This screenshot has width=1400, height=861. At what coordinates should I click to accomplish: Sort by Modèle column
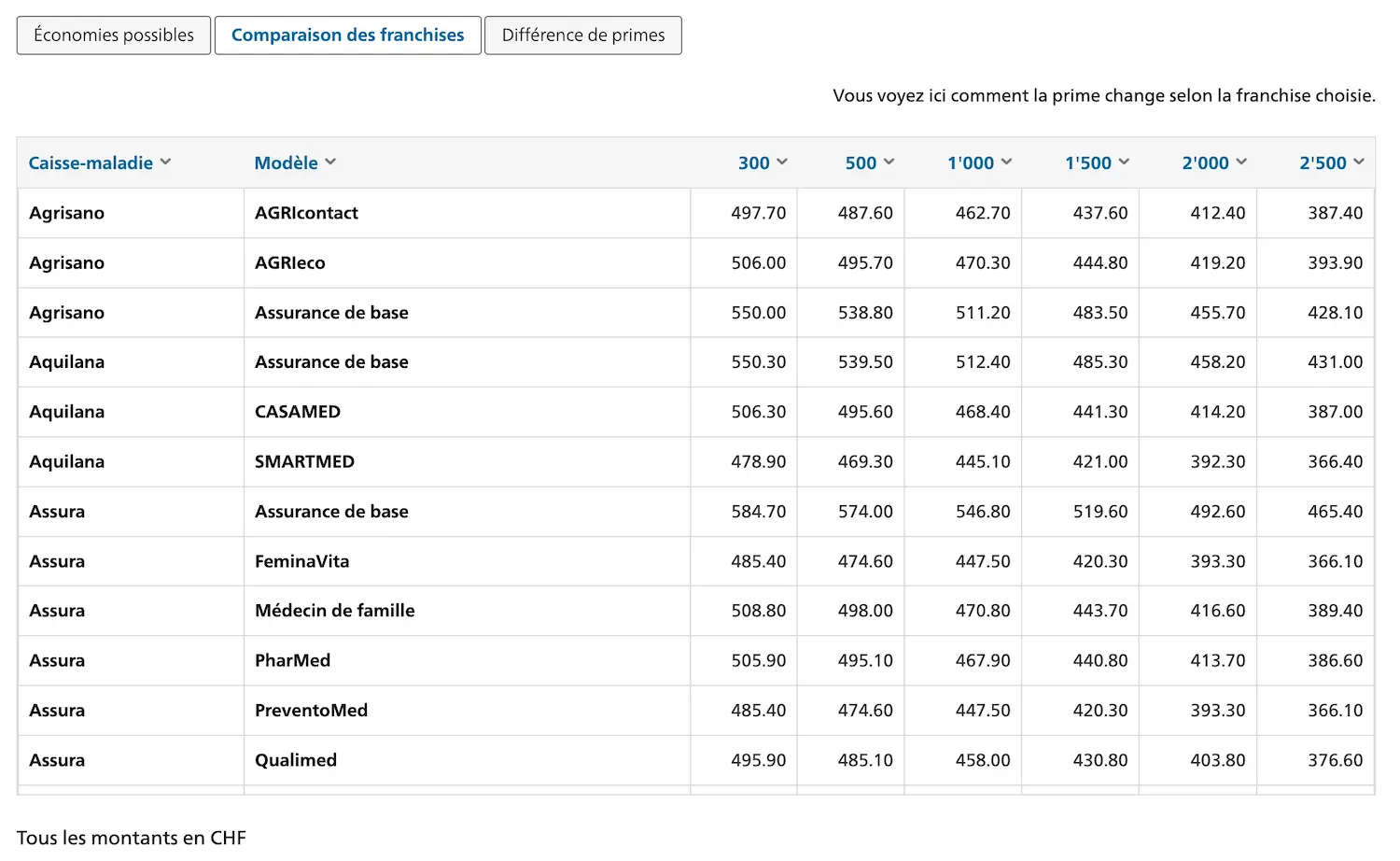(295, 162)
